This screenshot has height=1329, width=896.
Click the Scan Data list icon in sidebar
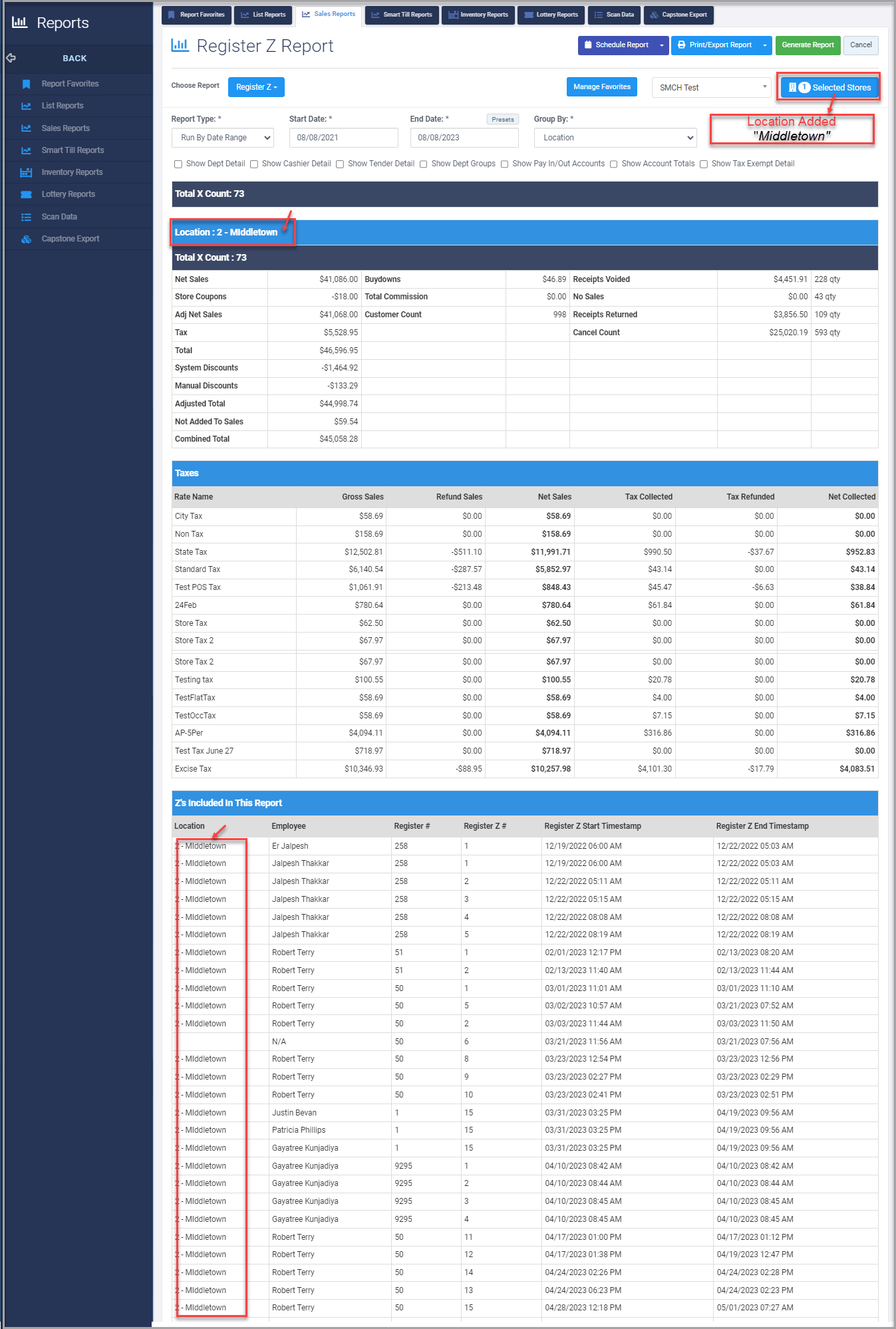pyautogui.click(x=26, y=217)
